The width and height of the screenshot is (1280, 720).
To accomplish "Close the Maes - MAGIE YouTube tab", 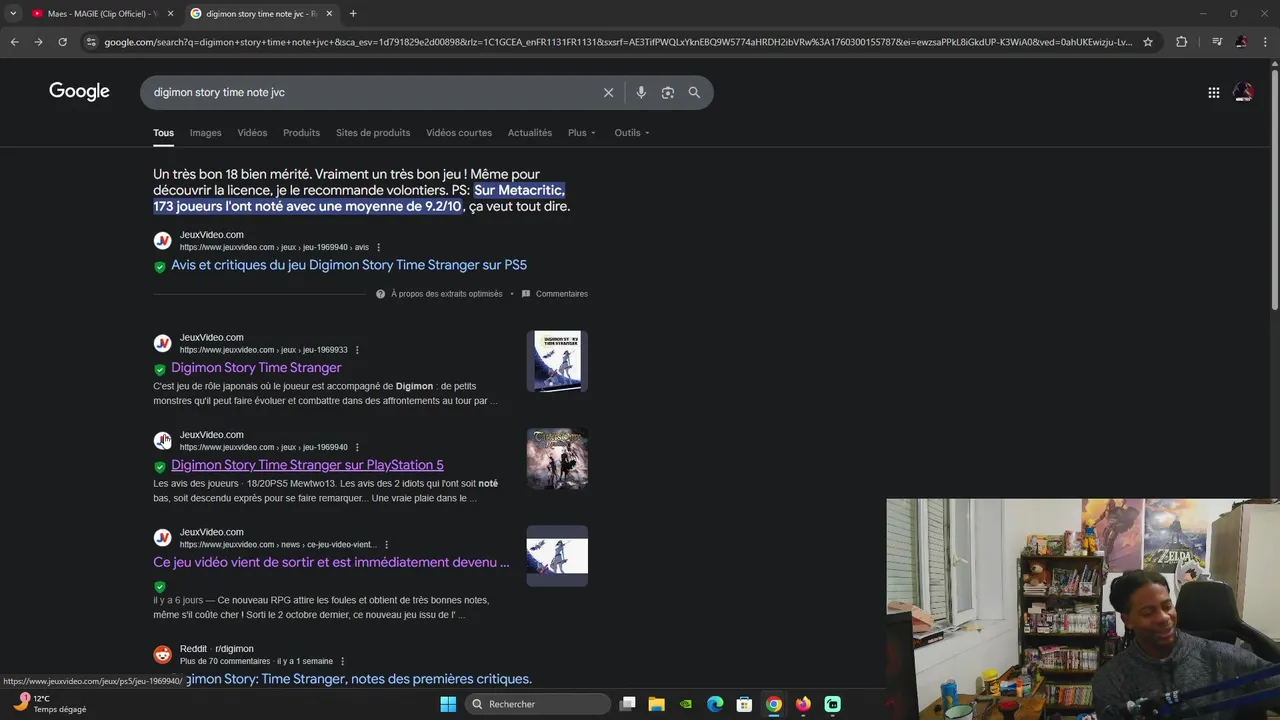I will click(170, 13).
